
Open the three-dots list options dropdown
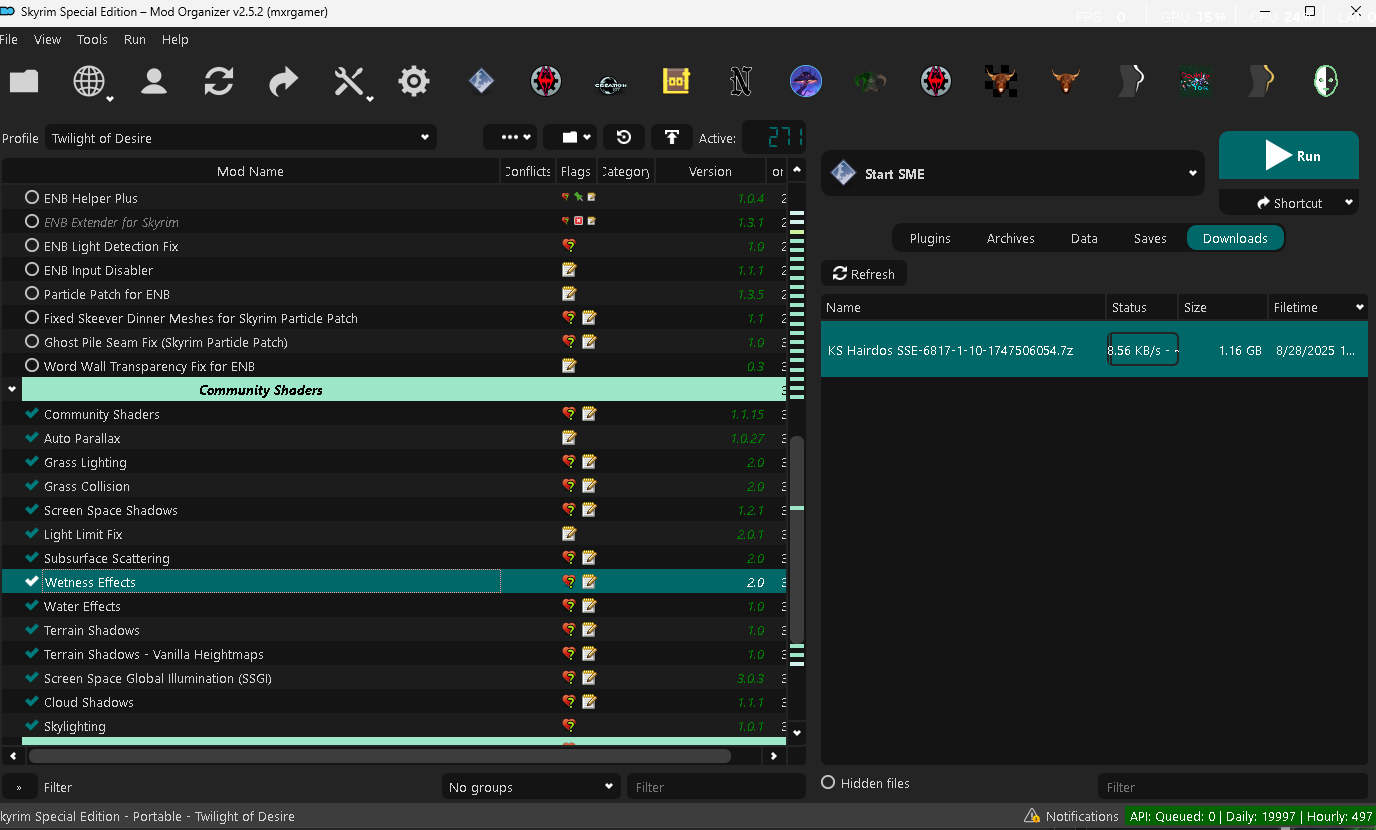coord(510,138)
